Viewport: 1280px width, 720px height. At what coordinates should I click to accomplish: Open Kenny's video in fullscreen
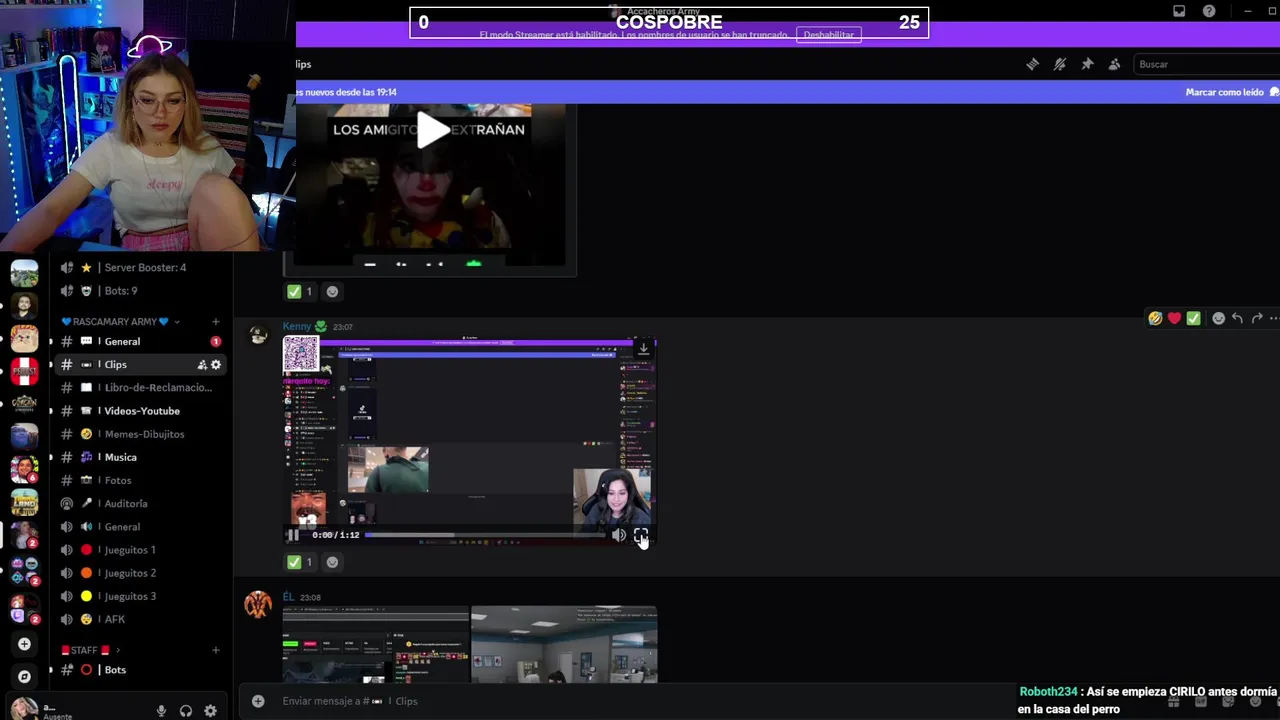(x=641, y=535)
